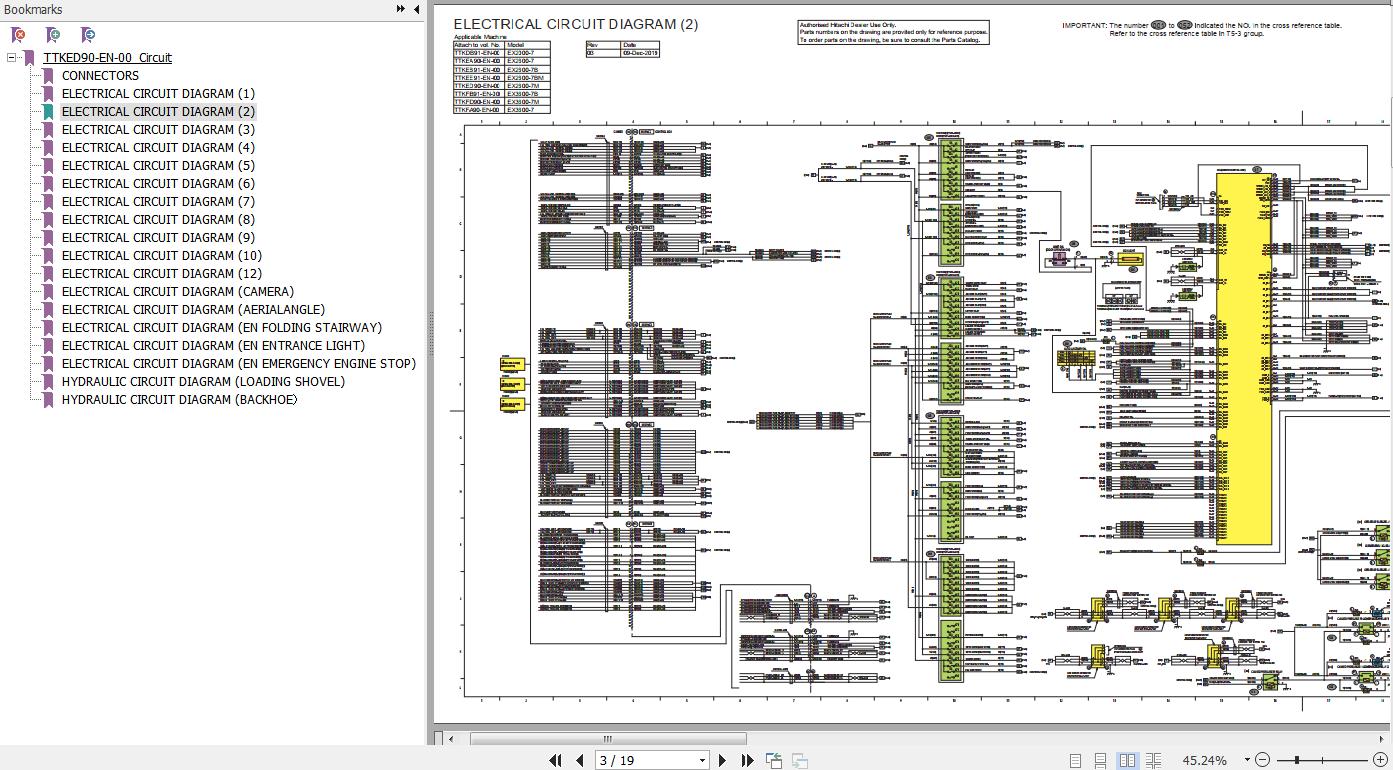This screenshot has height=770, width=1393.
Task: Click the horizontal scrollbar left arrow
Action: (451, 739)
